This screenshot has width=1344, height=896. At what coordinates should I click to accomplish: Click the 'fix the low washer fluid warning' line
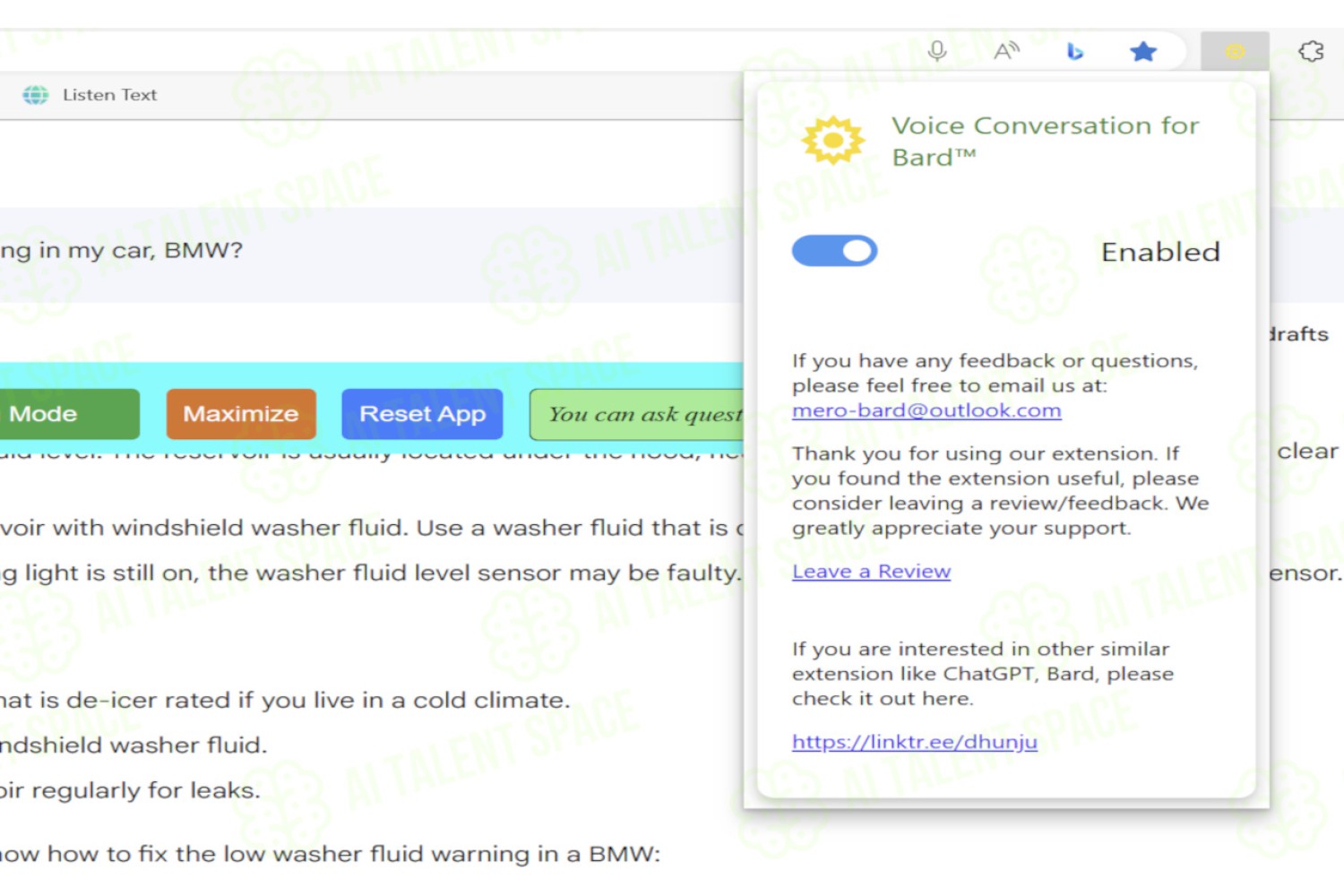(x=330, y=854)
